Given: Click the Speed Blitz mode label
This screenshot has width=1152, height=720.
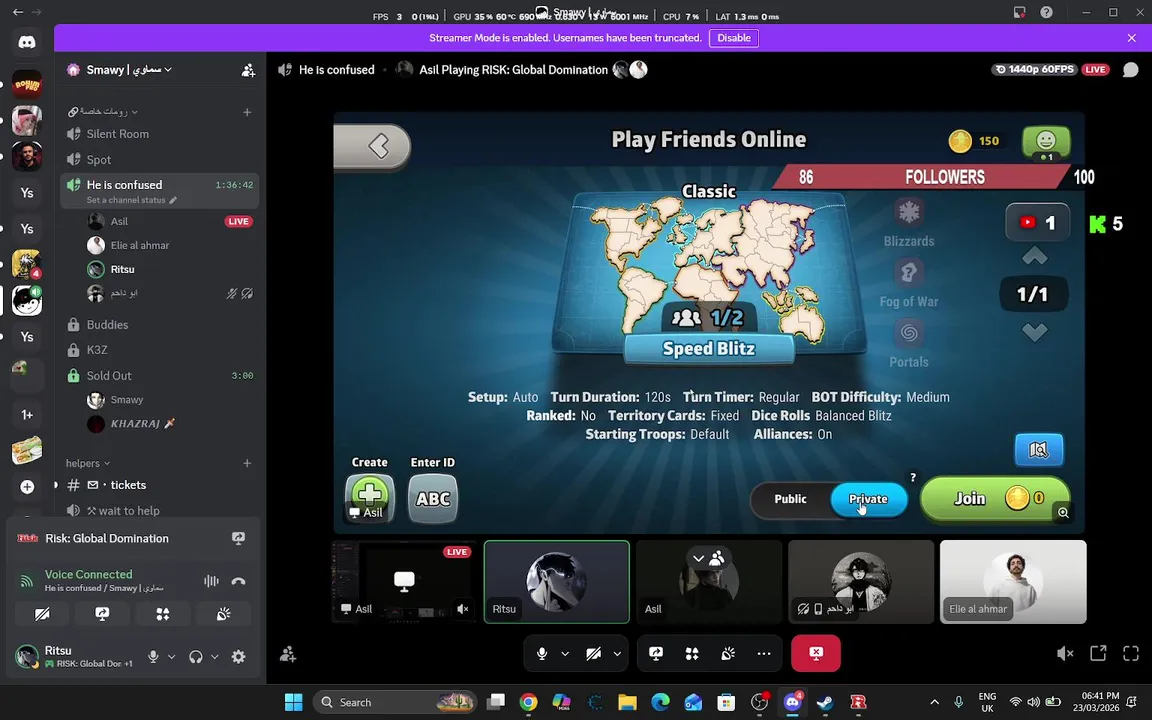Looking at the screenshot, I should click(x=709, y=348).
